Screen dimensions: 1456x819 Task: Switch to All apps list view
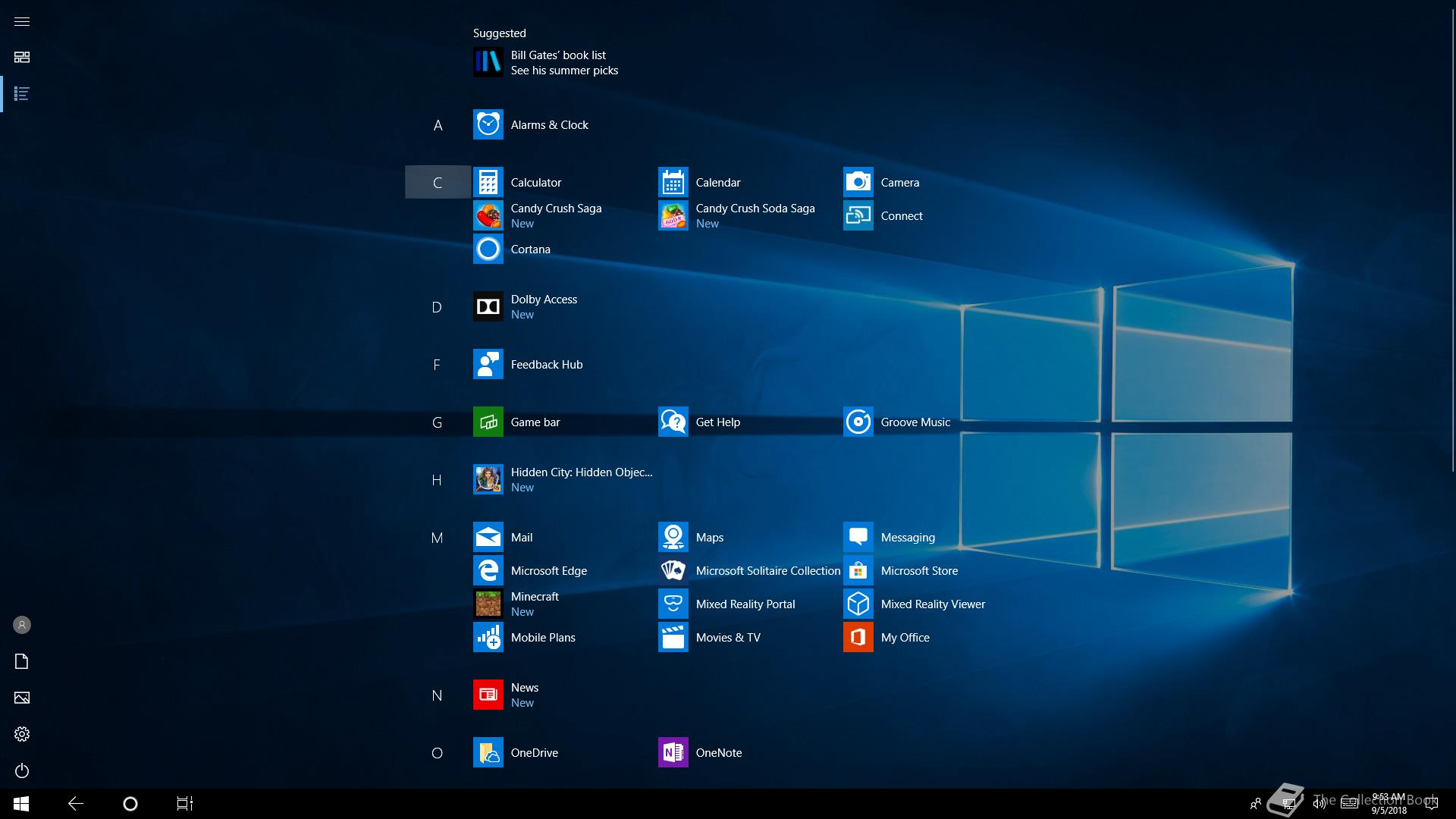[22, 94]
